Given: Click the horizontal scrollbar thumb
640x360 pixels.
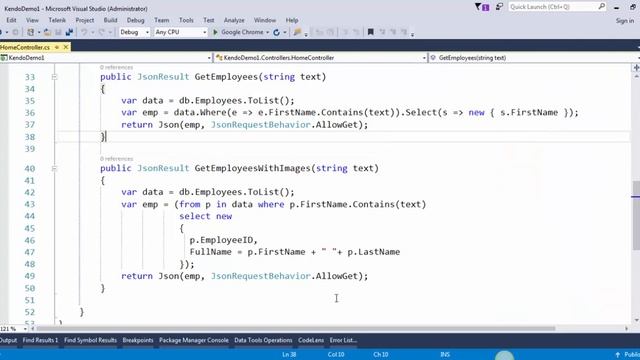Looking at the screenshot, I should click(296, 329).
